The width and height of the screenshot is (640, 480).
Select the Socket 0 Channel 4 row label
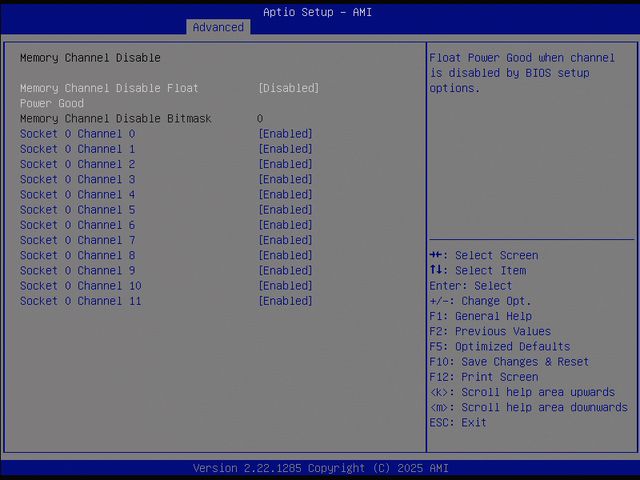[78, 195]
